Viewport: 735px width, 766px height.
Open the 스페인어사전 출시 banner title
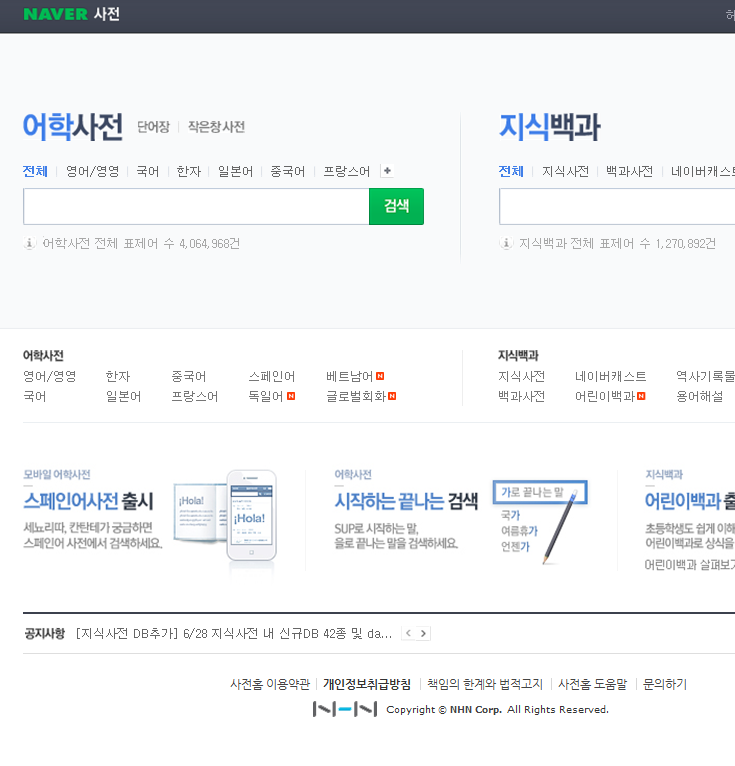pyautogui.click(x=88, y=501)
